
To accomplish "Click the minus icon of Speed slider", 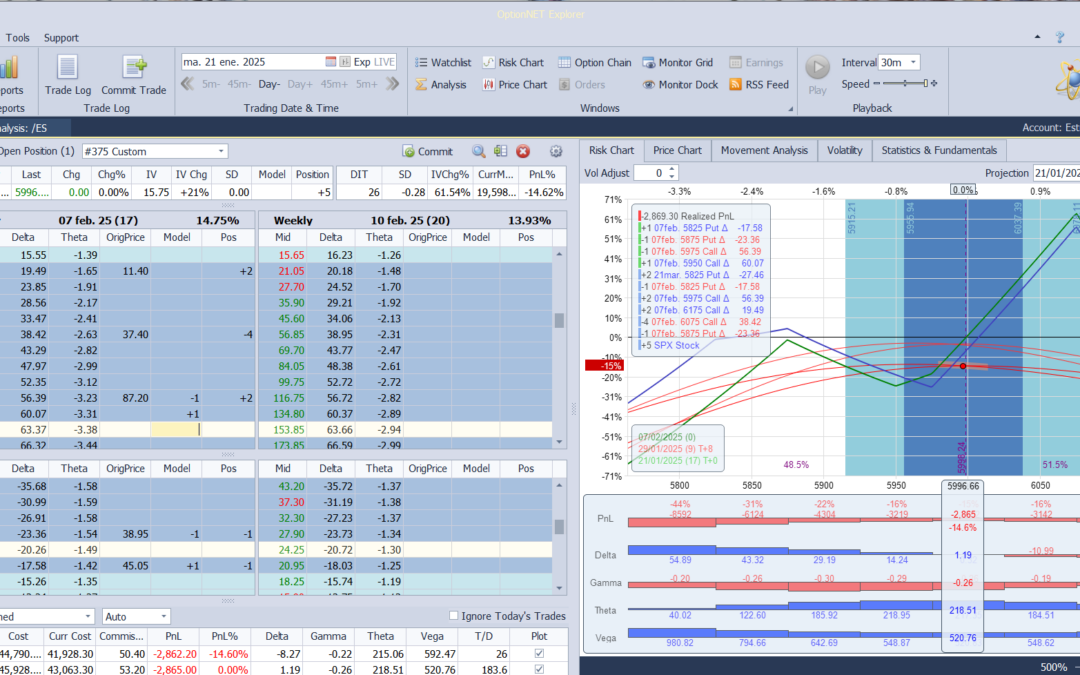I will [x=877, y=84].
